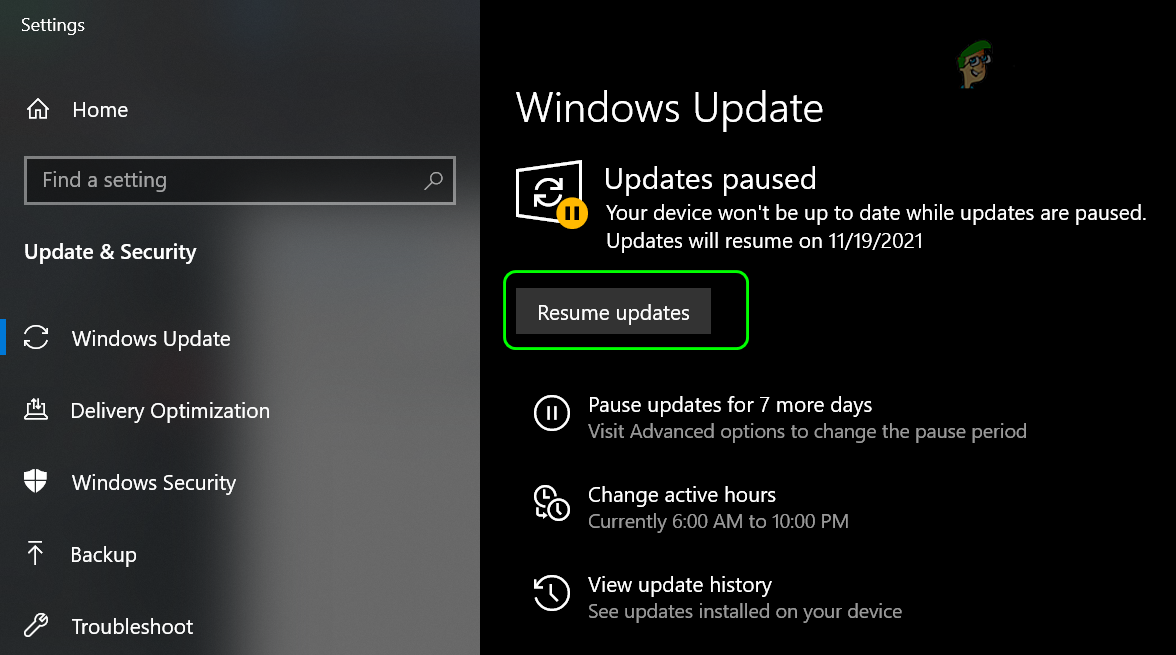Go to Windows Security settings

click(x=153, y=482)
